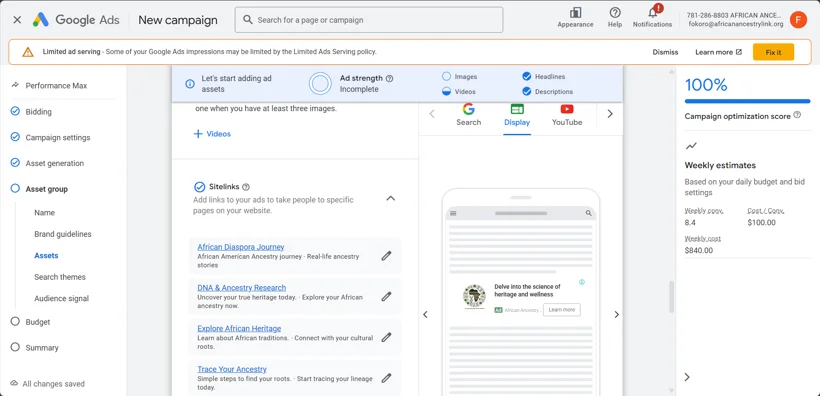The height and width of the screenshot is (396, 820).
Task: Dismiss the Limited ad serving banner
Action: (665, 52)
